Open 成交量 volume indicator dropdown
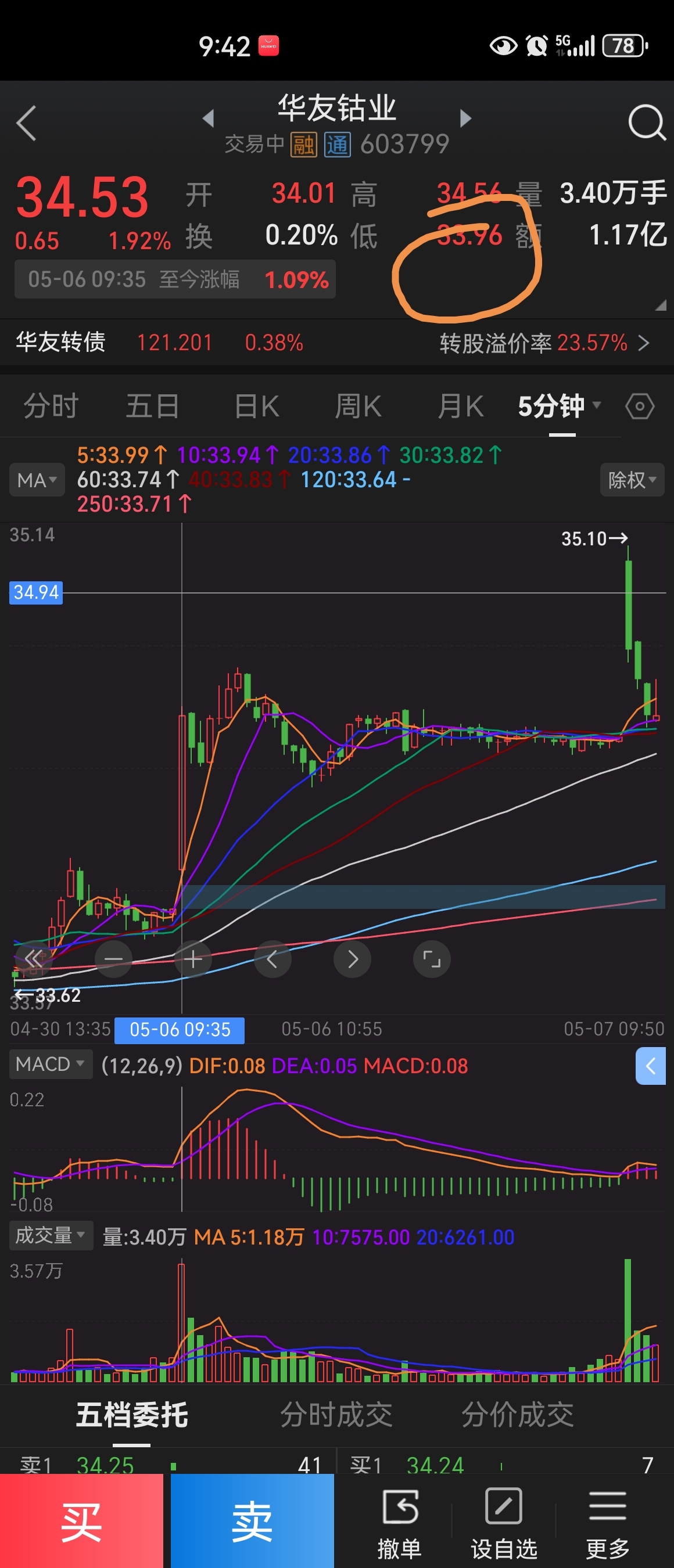674x1568 pixels. [51, 1235]
